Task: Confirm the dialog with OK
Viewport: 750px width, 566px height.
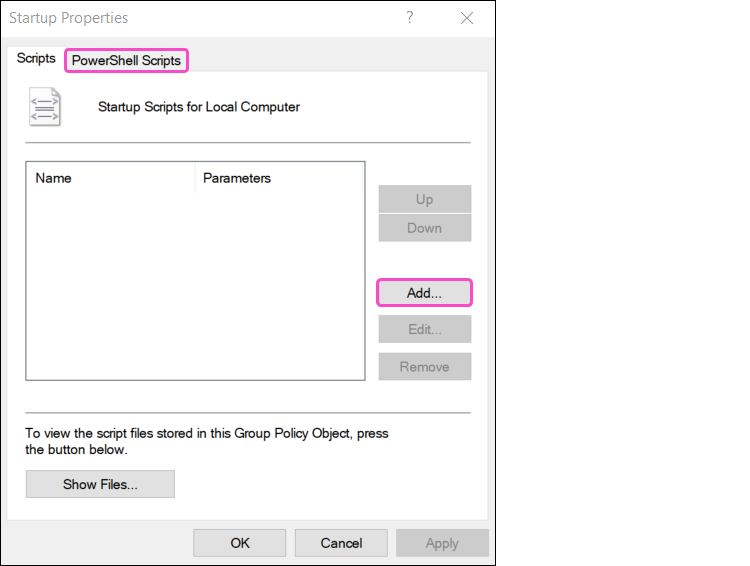Action: (x=240, y=543)
